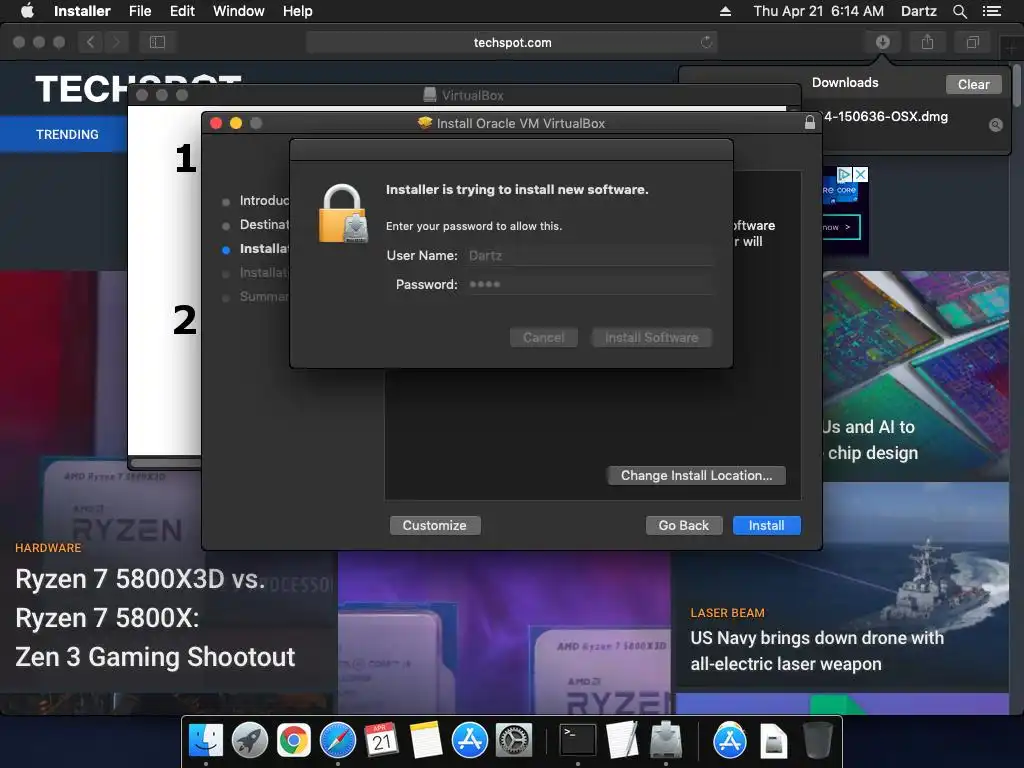Screen dimensions: 1024x768
Task: Reload the techspot.com page
Action: tap(706, 42)
